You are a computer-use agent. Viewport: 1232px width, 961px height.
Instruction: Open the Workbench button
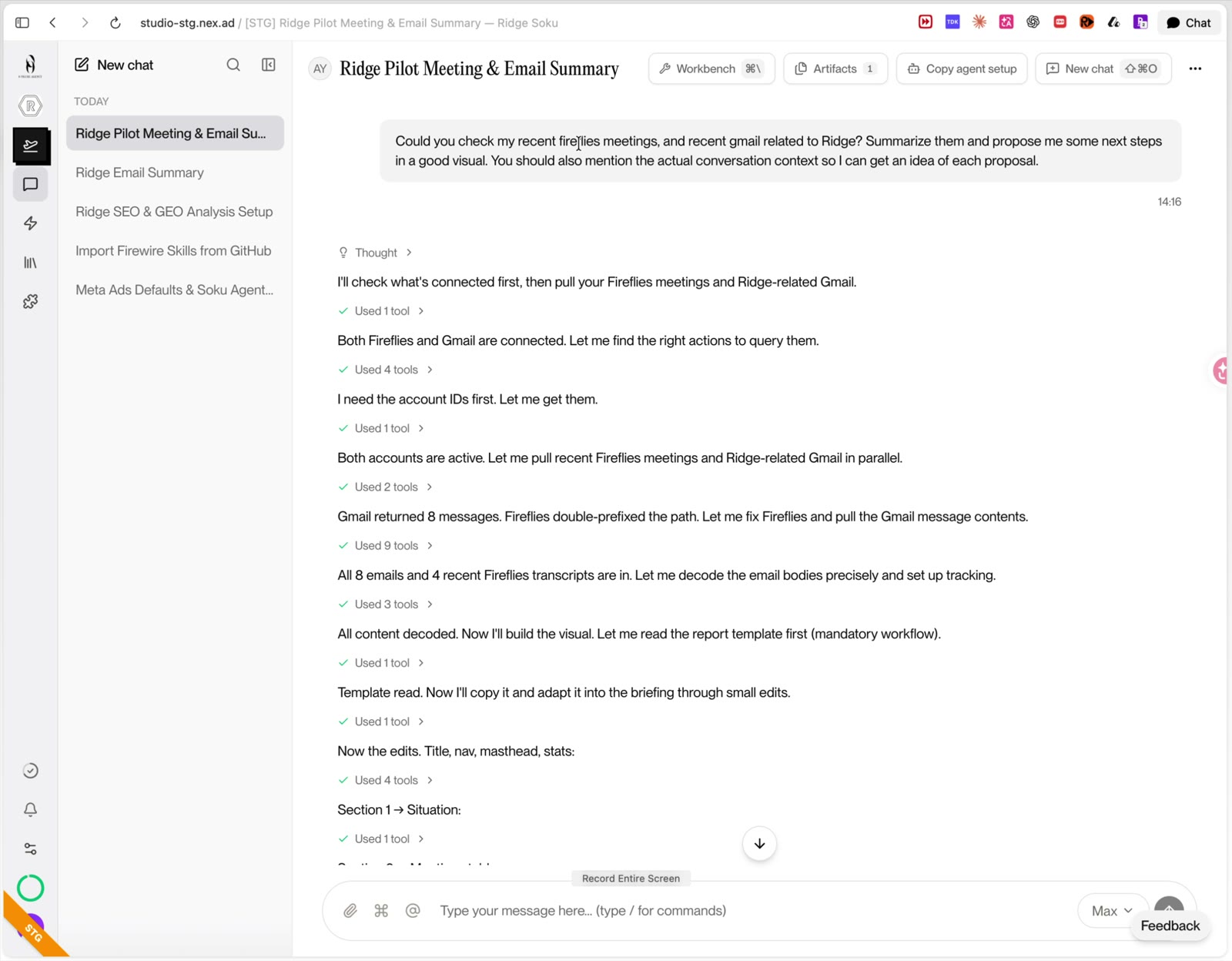[x=711, y=69]
